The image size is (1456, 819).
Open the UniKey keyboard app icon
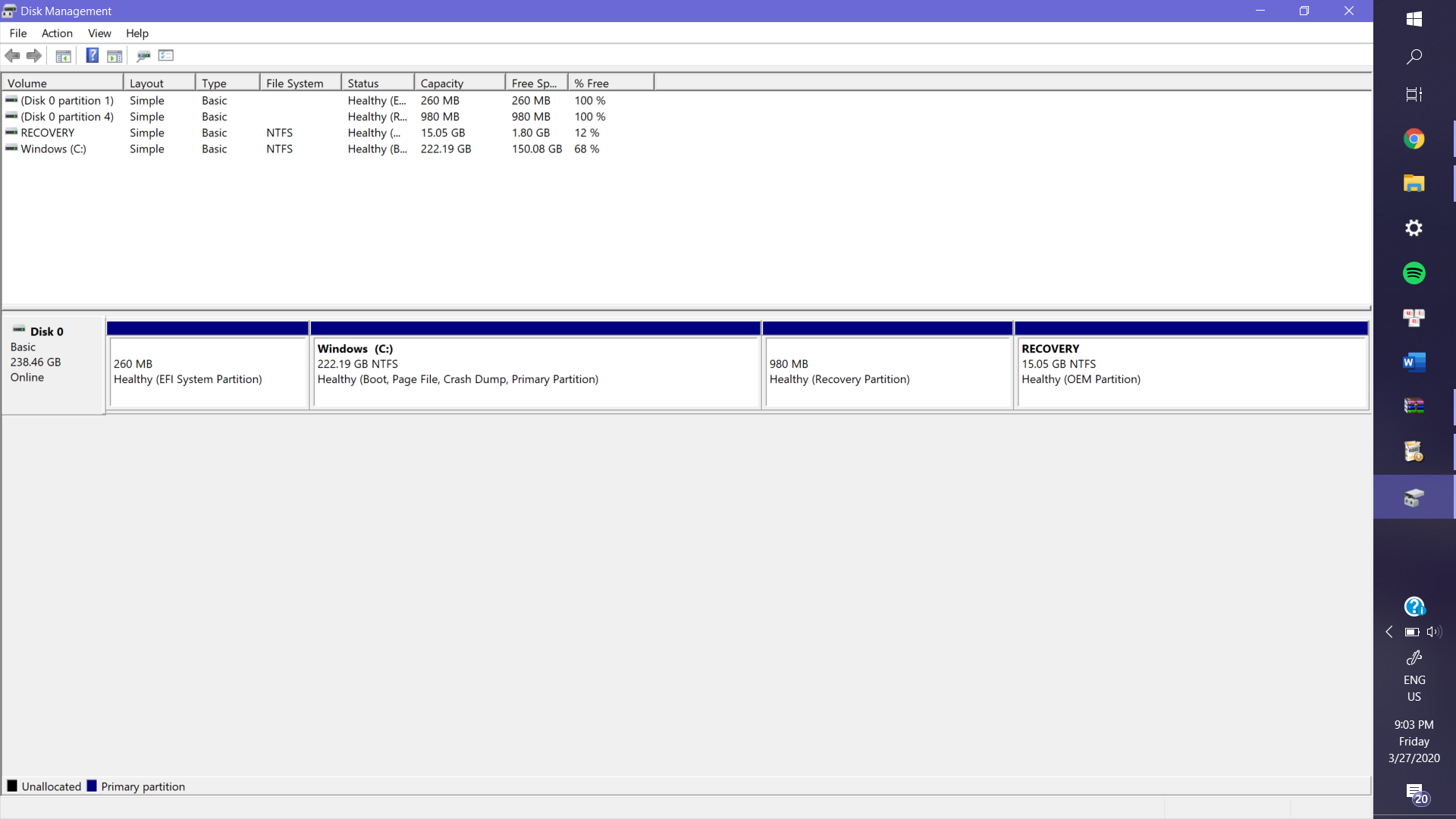pyautogui.click(x=1414, y=318)
